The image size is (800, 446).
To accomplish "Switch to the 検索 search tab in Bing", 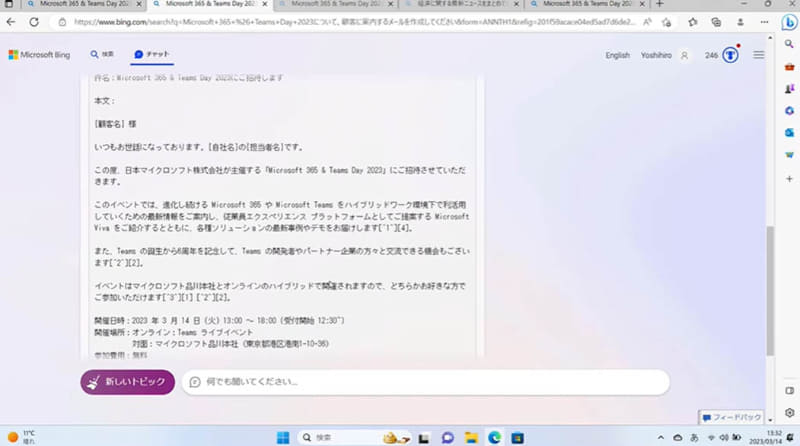I will coord(103,54).
